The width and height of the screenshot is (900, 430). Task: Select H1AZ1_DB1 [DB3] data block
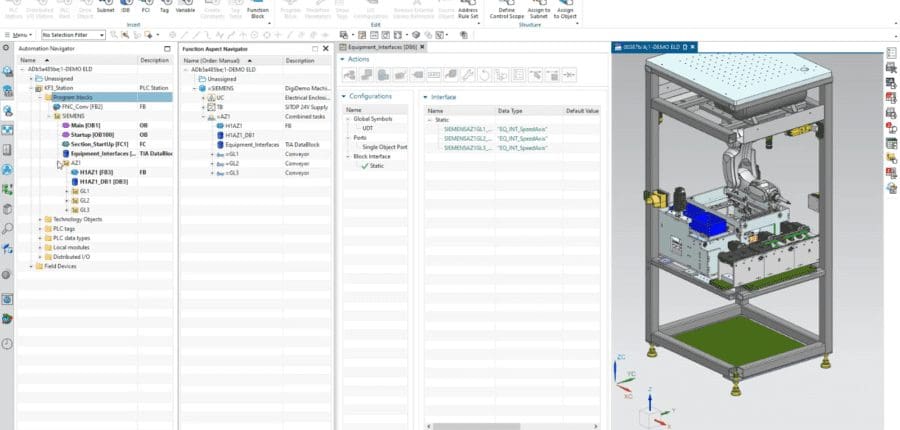tap(103, 181)
